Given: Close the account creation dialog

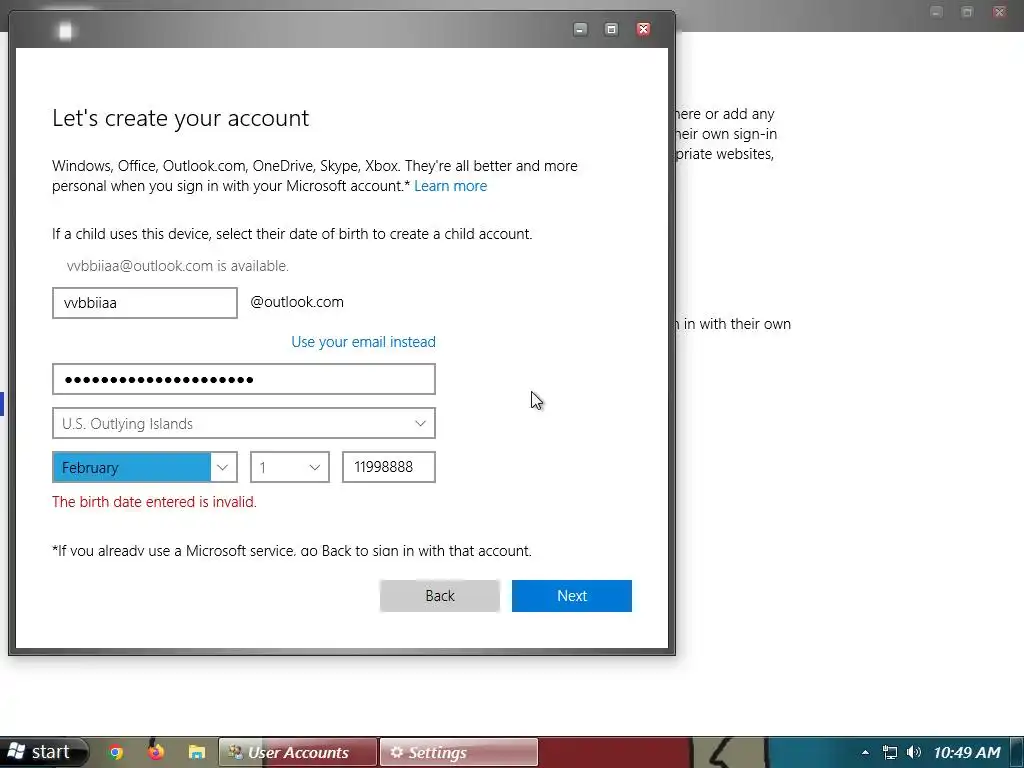Looking at the screenshot, I should (x=643, y=29).
